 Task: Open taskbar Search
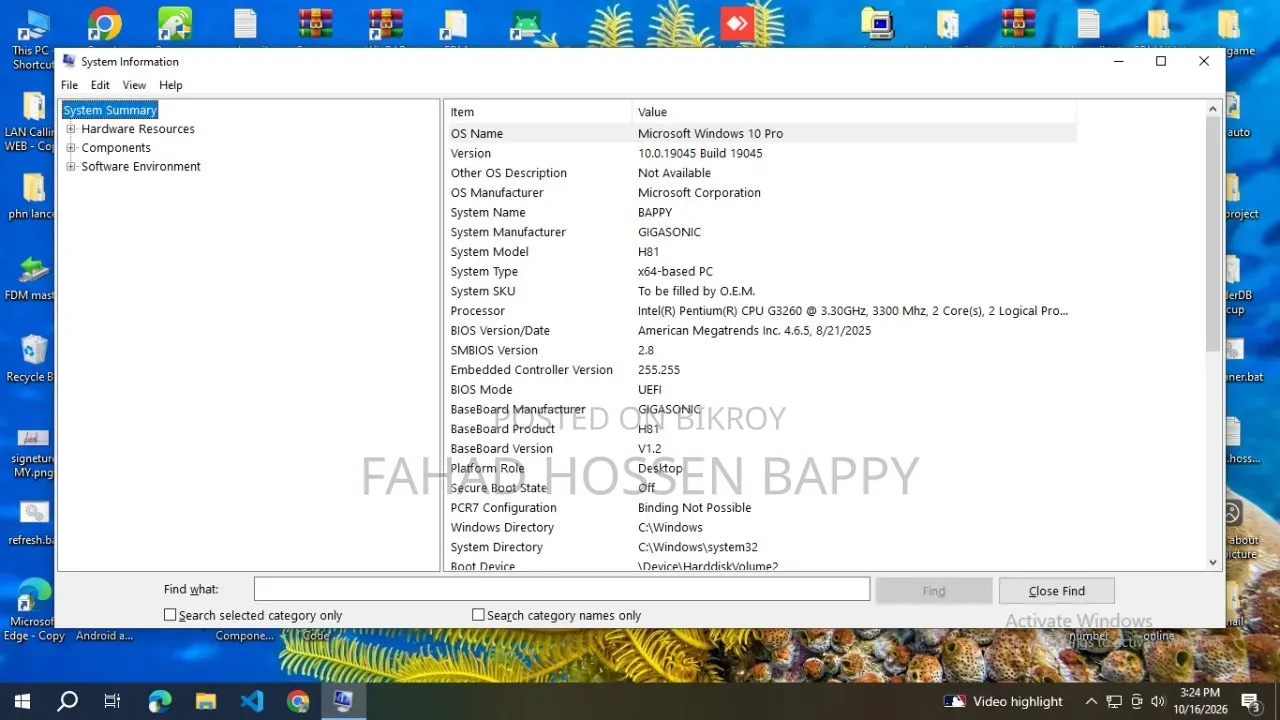tap(68, 701)
